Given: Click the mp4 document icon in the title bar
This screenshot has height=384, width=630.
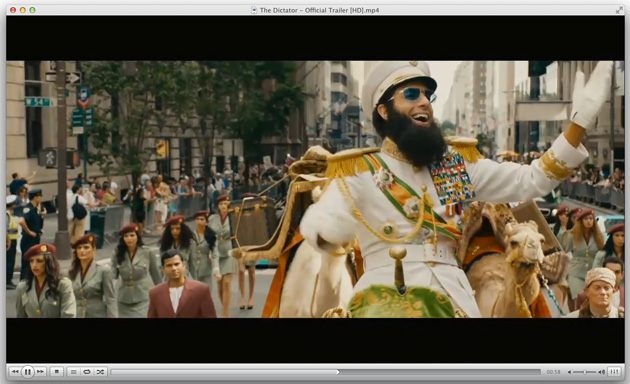Looking at the screenshot, I should coord(254,10).
